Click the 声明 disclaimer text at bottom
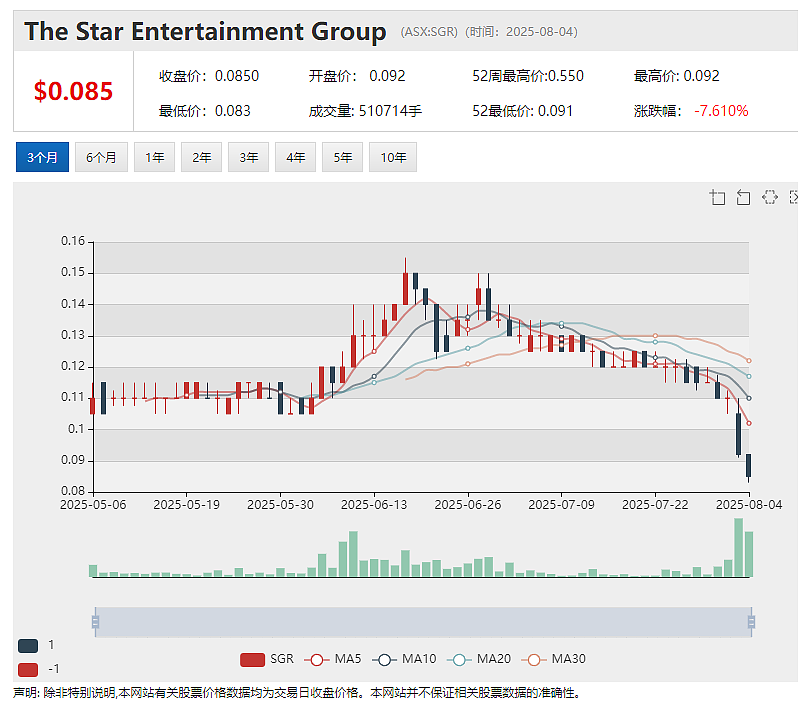Viewport: 812px width, 707px height. pyautogui.click(x=296, y=692)
